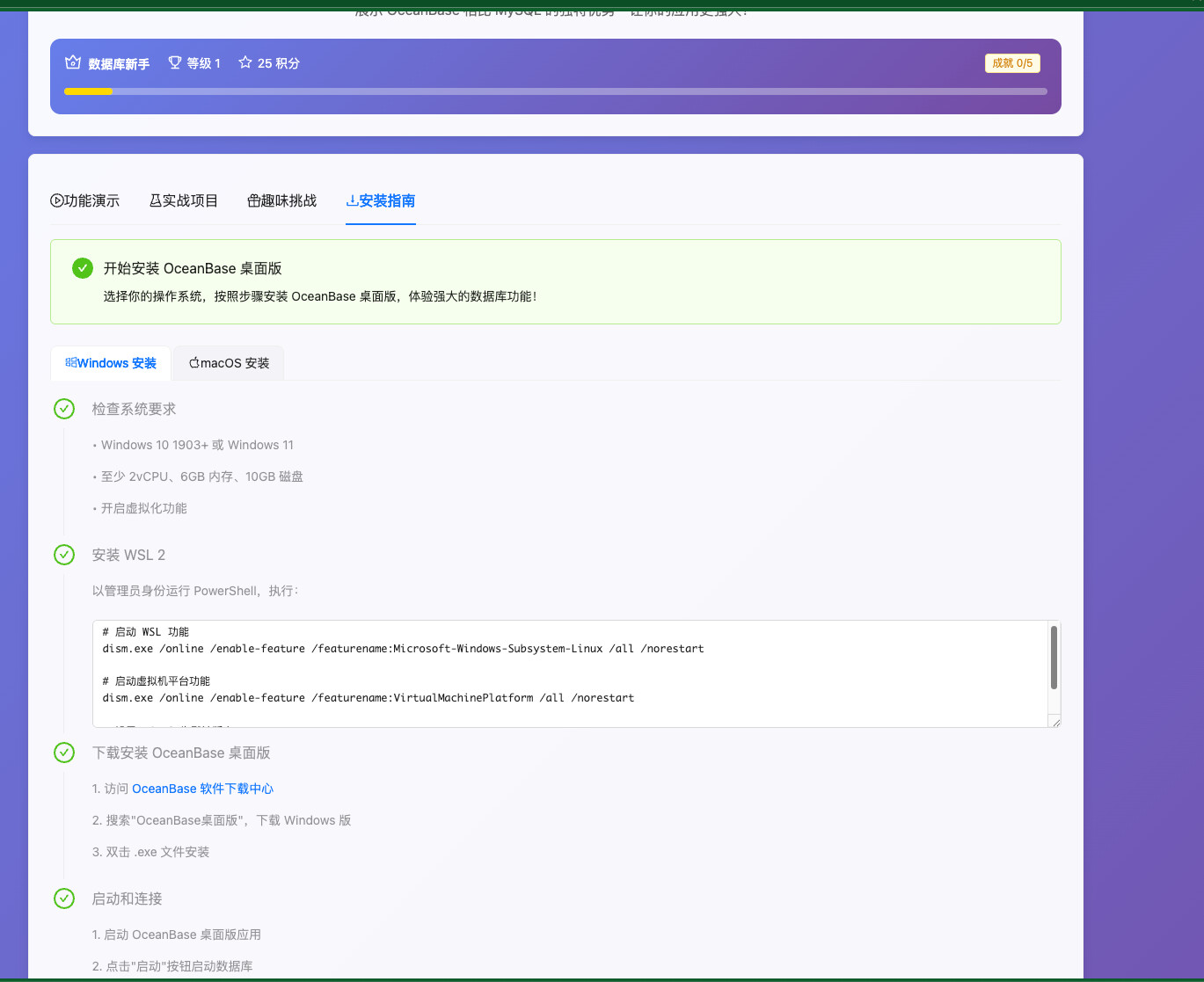Click the check icon for 启动和连接 step
Viewport: 1204px width, 982px height.
point(64,898)
